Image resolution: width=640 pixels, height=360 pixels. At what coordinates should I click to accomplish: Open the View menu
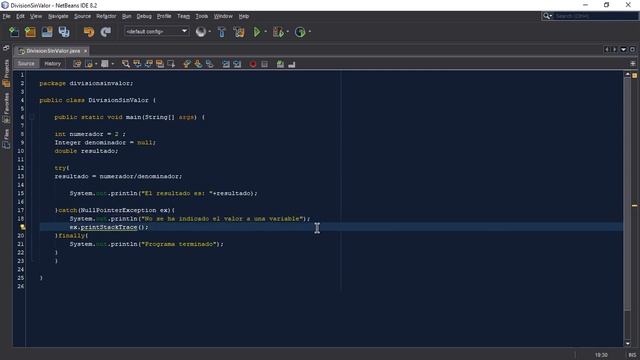pos(36,16)
